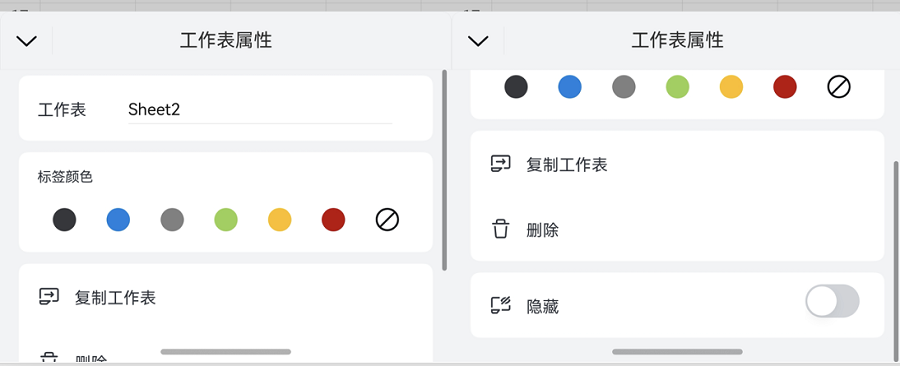Screen dimensions: 900x366
Task: Click the hide sheet icon beside 隐藏
Action: (501, 306)
